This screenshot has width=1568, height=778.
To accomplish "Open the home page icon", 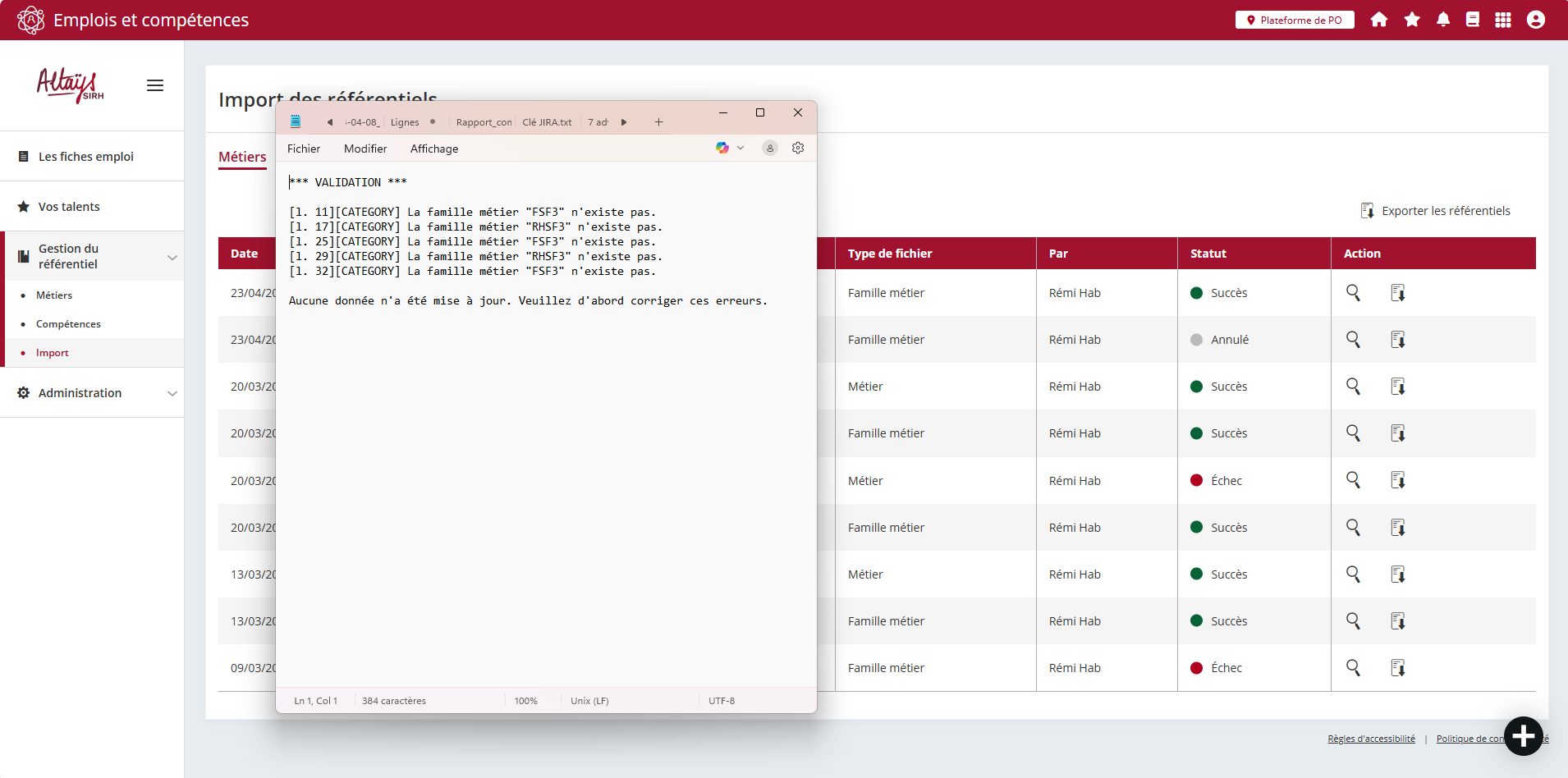I will click(x=1379, y=20).
